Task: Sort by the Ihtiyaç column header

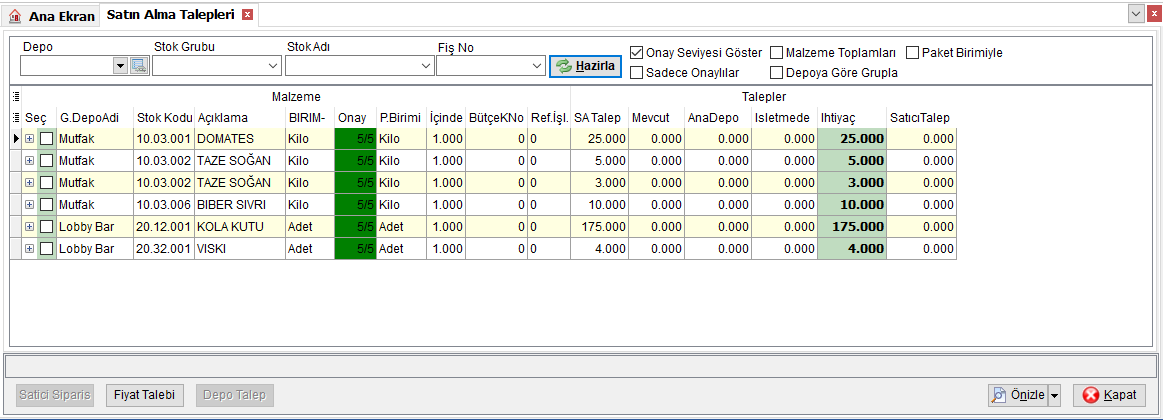Action: coord(852,117)
